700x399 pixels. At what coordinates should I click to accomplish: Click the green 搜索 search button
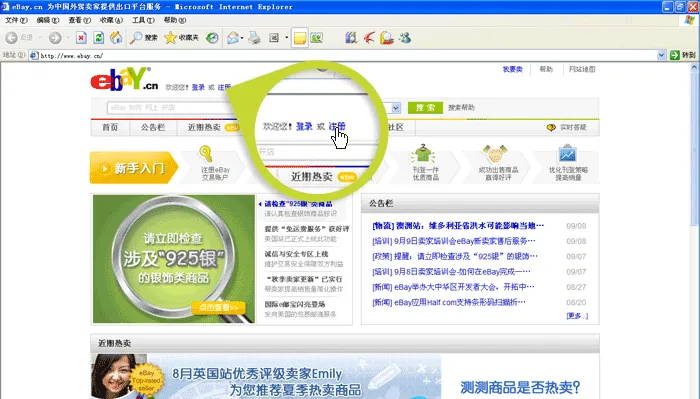coord(425,108)
